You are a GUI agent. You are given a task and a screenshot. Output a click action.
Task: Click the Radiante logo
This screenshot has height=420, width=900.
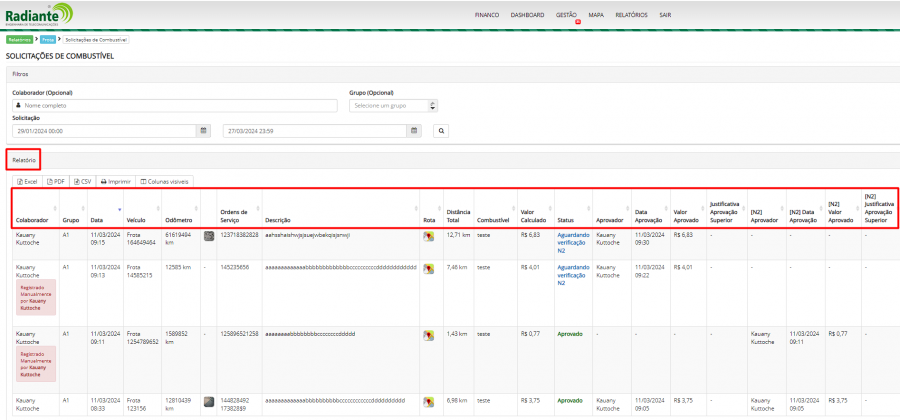tap(39, 15)
